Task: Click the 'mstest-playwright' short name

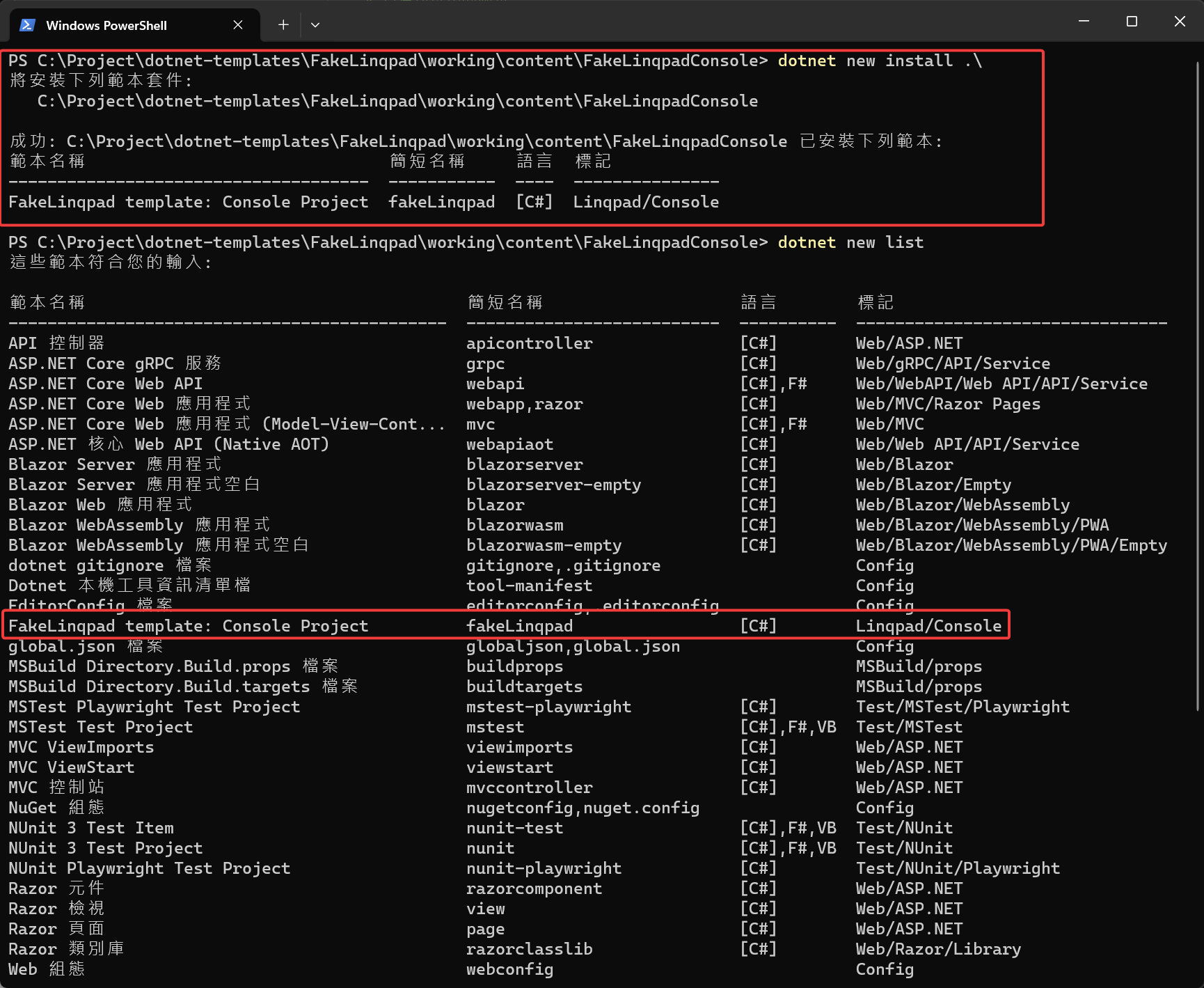Action: (548, 707)
